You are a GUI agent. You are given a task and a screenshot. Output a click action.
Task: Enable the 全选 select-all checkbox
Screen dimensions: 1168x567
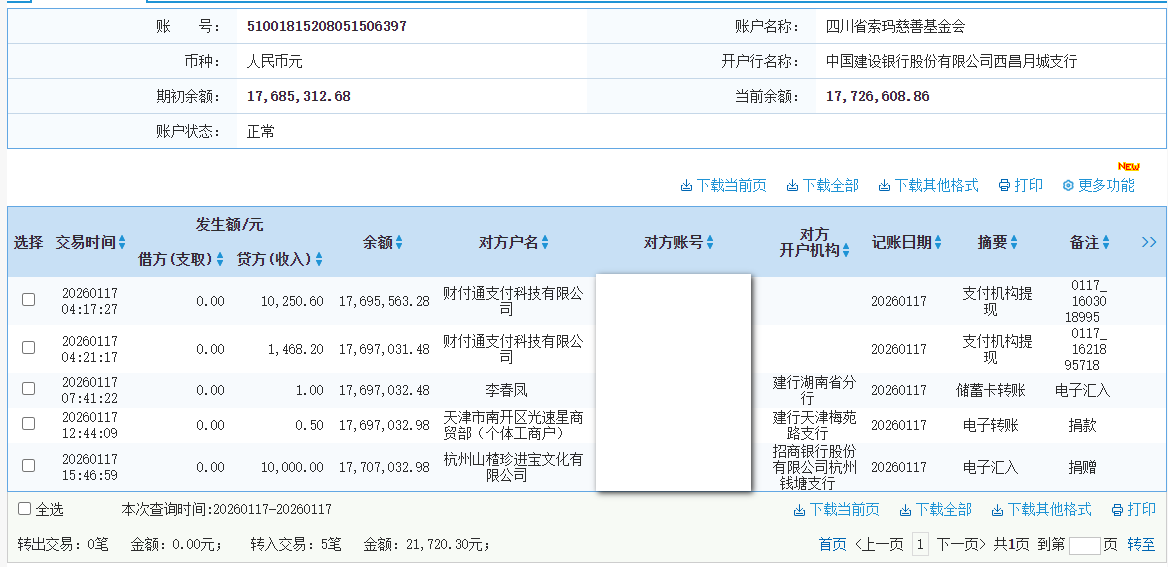(25, 509)
